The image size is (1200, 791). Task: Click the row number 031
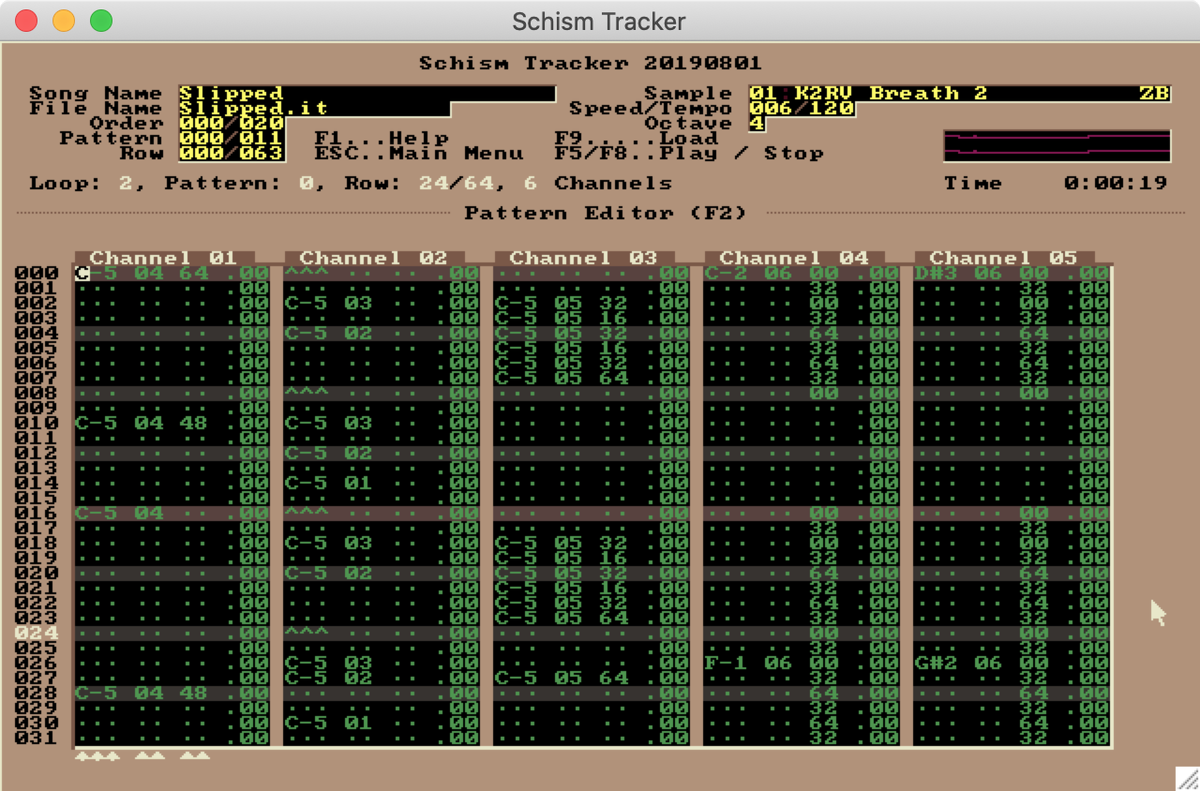(37, 738)
